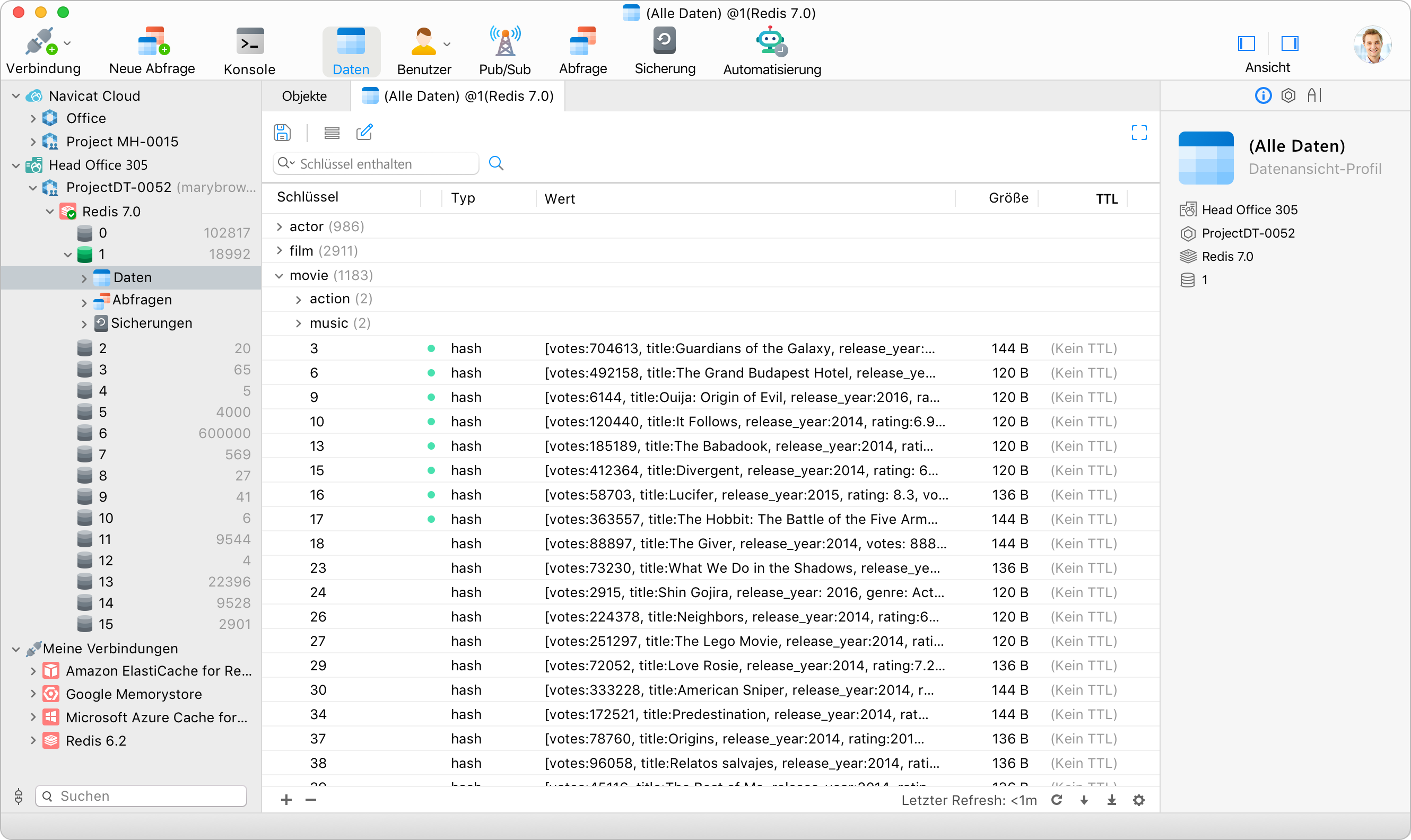Select the Daten tree item
Viewport: 1411px width, 840px height.
click(x=131, y=277)
